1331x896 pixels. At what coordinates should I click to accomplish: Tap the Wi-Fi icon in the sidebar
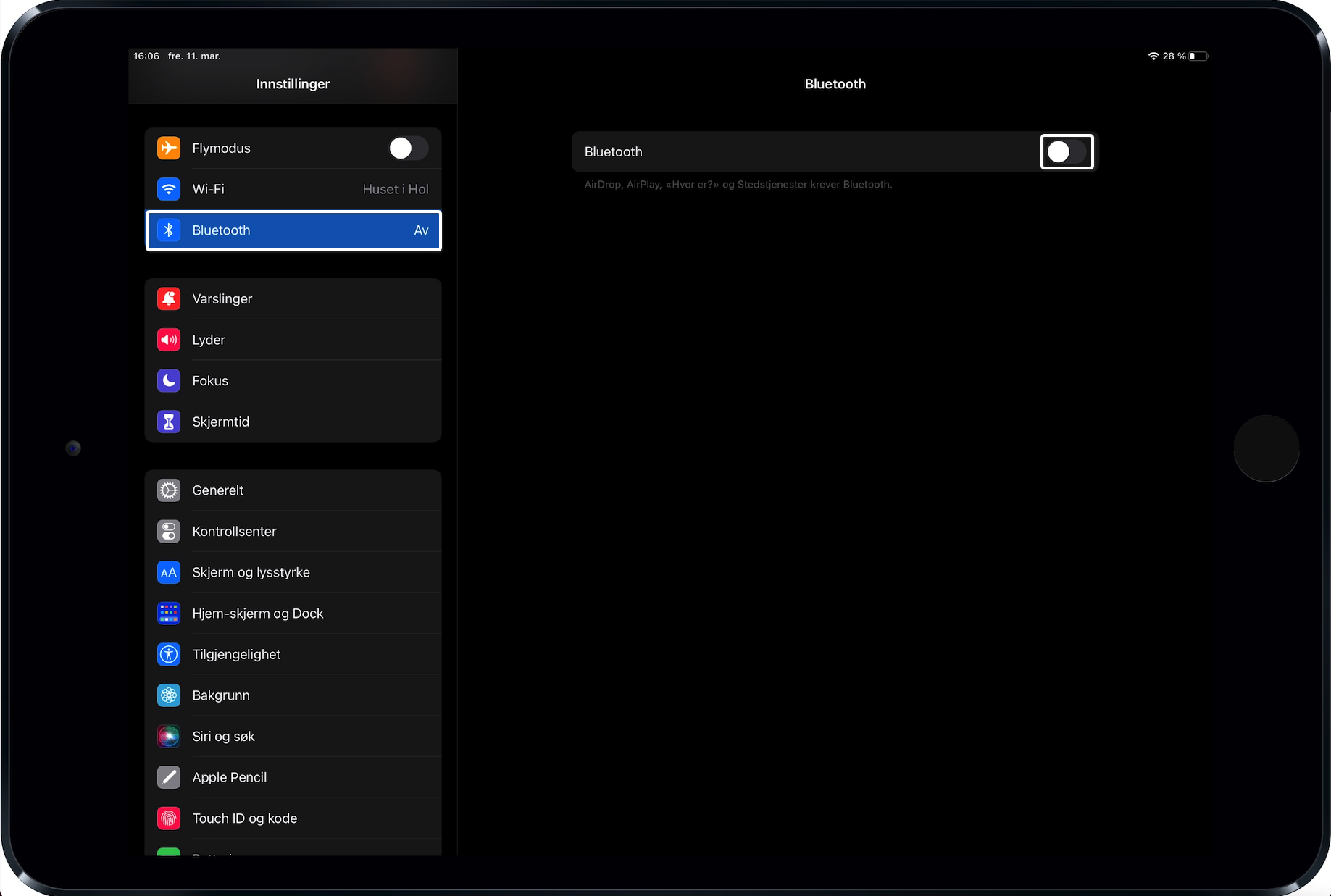tap(169, 189)
